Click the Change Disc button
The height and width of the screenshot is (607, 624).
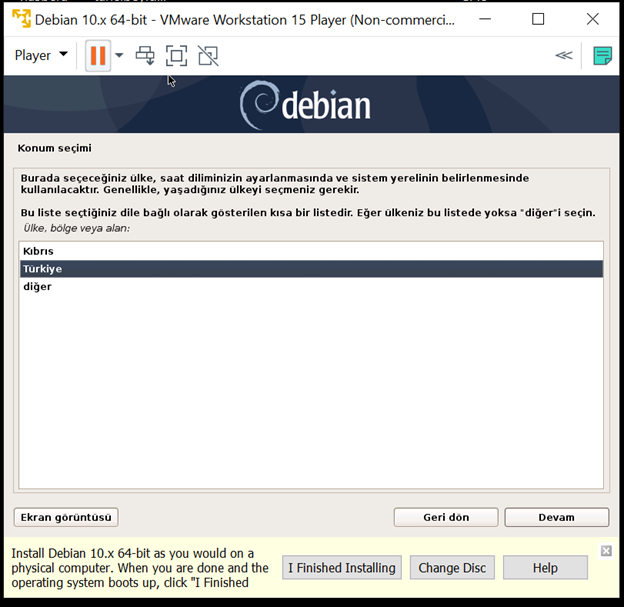click(452, 568)
